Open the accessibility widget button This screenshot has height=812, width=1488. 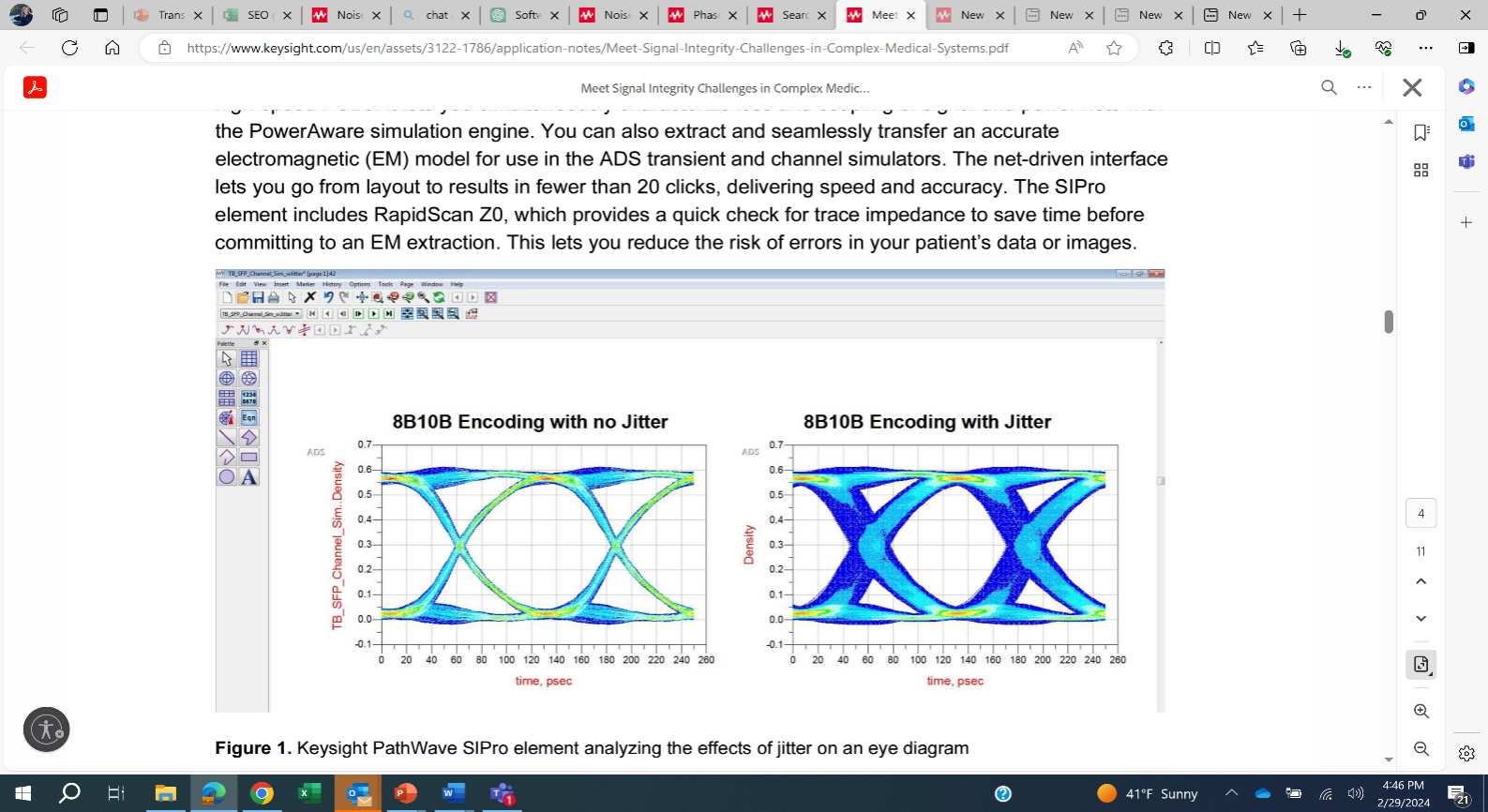point(46,729)
